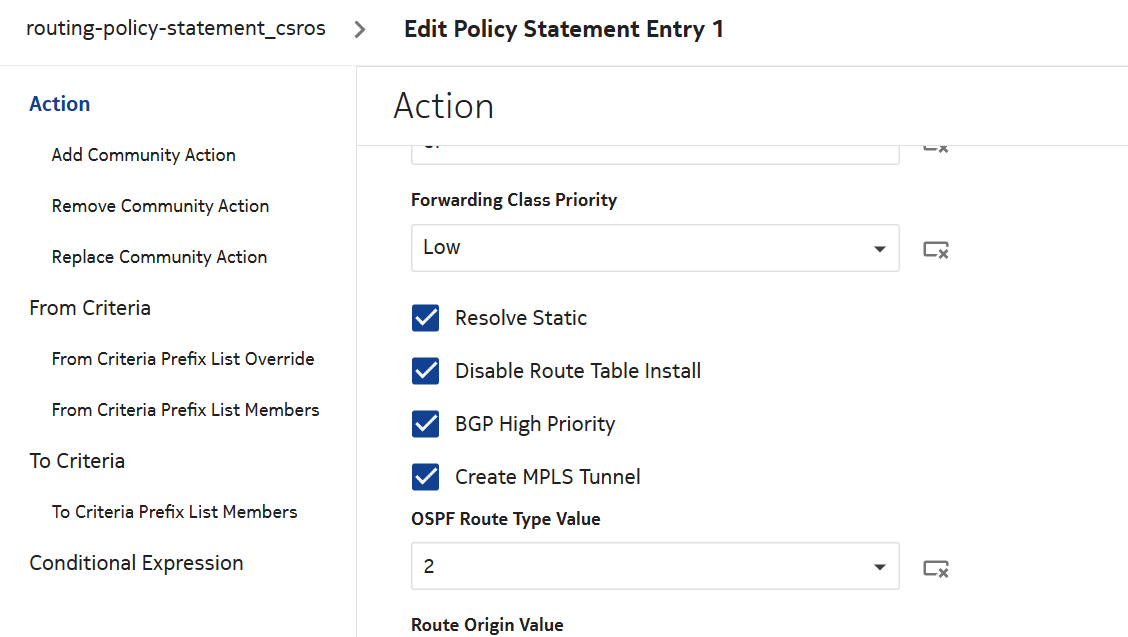Viewport: 1128px width, 637px height.
Task: Clear the OSPF Route Type Value icon
Action: click(935, 568)
